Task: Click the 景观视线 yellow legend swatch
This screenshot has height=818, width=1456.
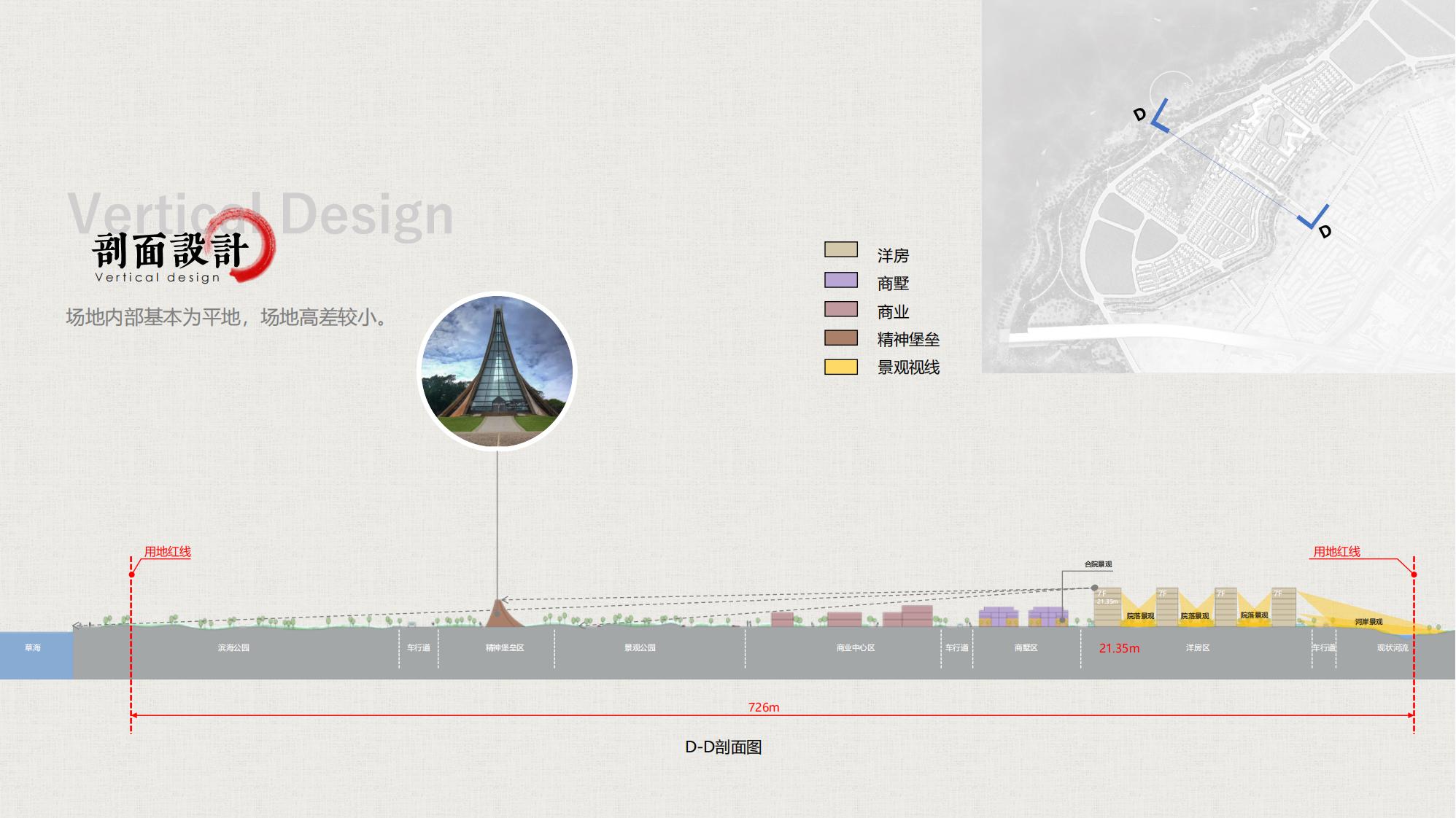Action: [x=840, y=367]
